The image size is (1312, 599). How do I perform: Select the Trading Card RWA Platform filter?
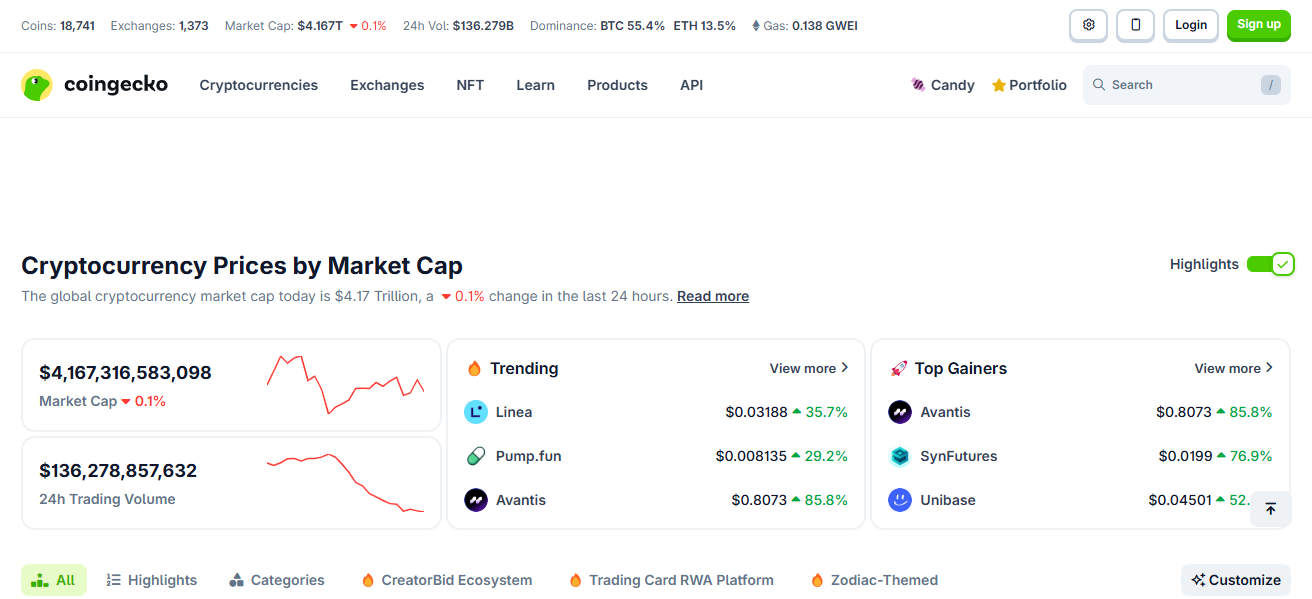pos(671,580)
